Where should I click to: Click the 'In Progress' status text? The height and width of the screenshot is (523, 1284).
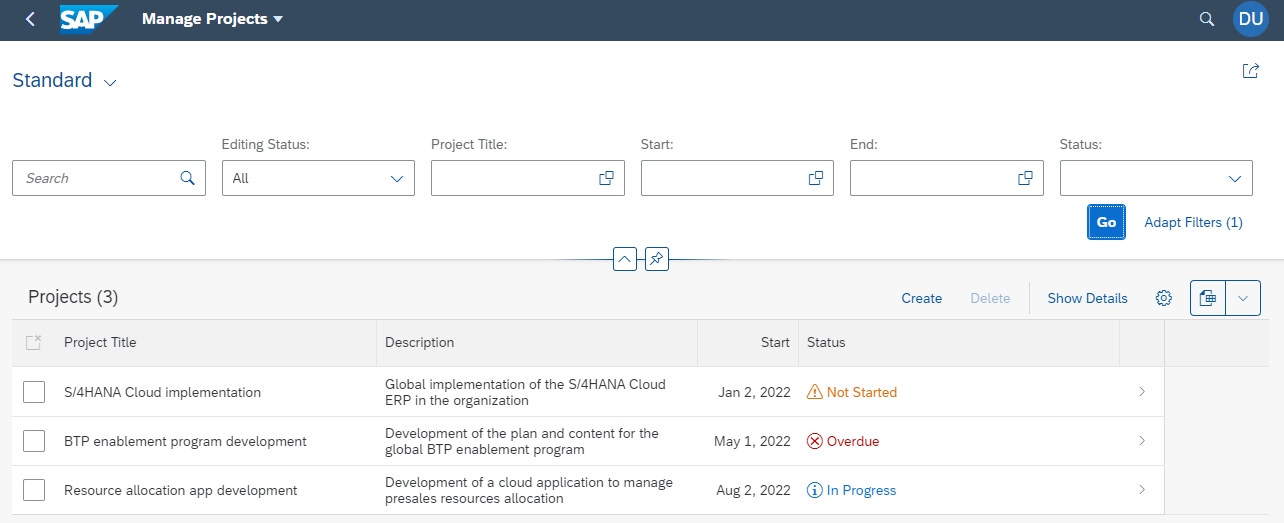[x=861, y=490]
